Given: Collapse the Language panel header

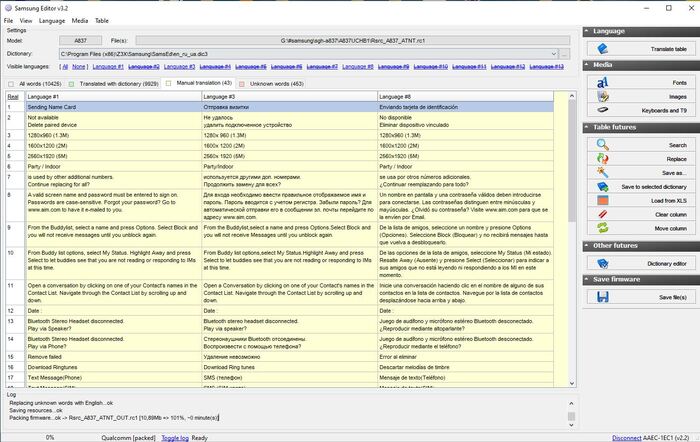Looking at the screenshot, I should coord(641,31).
